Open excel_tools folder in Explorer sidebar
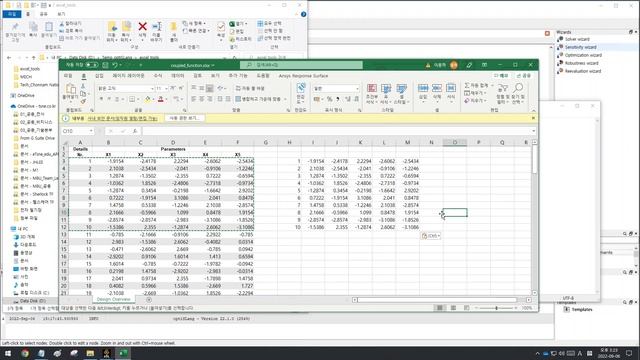This screenshot has height=360, width=640. click(29, 69)
